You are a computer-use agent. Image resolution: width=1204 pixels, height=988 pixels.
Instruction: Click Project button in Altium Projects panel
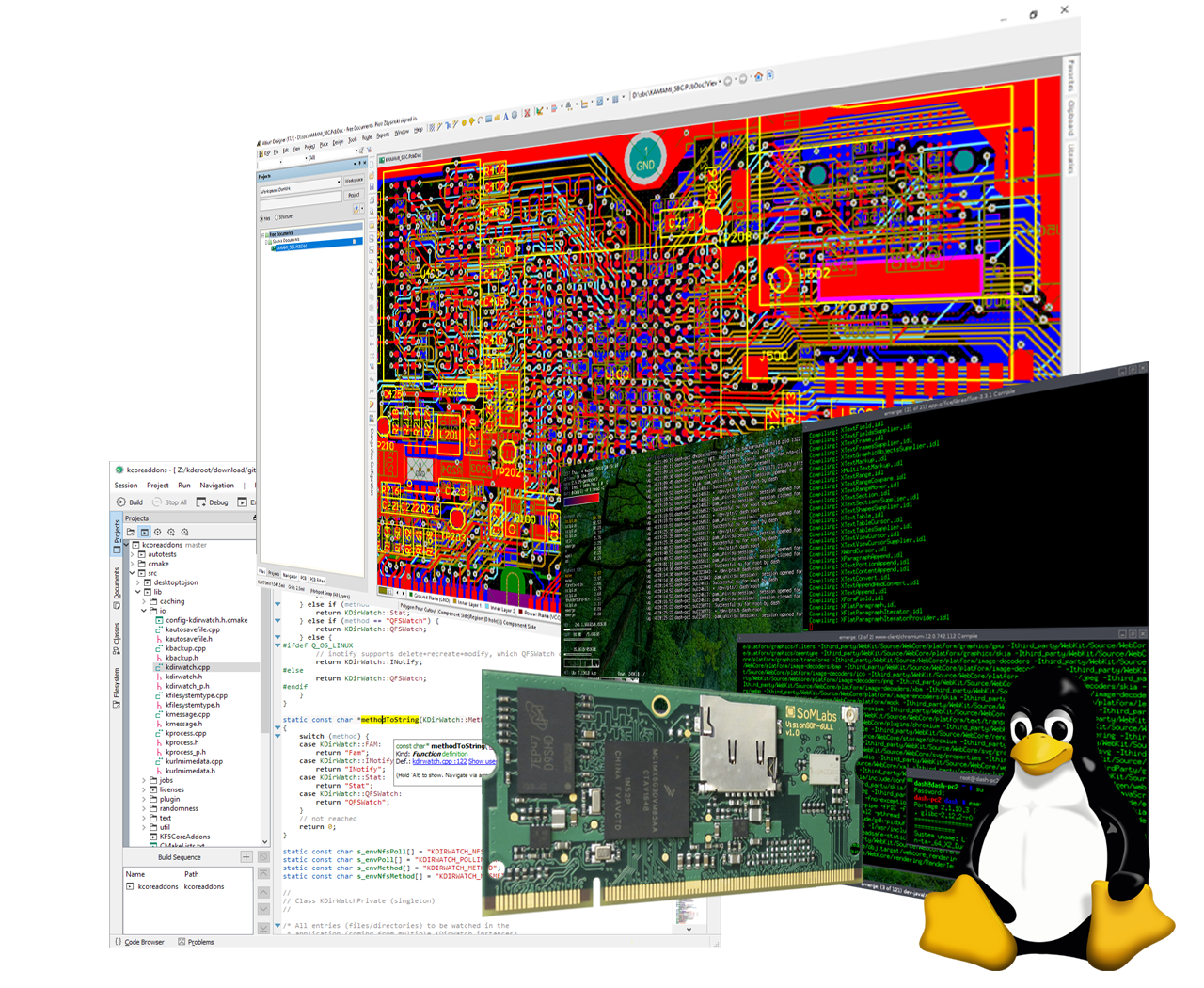(x=354, y=195)
